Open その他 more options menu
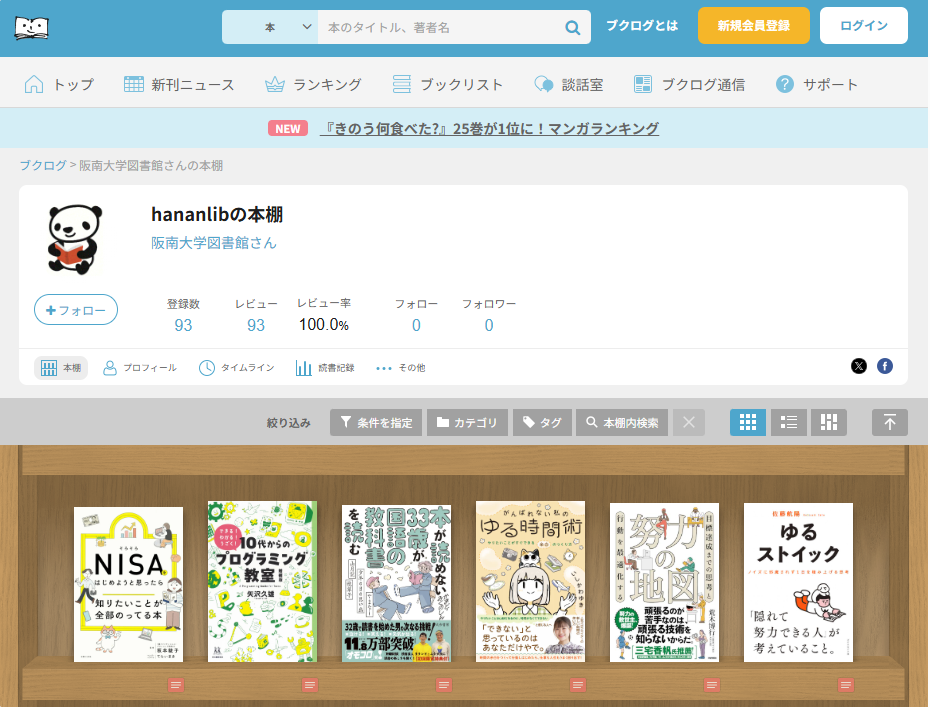The image size is (930, 707). 400,368
